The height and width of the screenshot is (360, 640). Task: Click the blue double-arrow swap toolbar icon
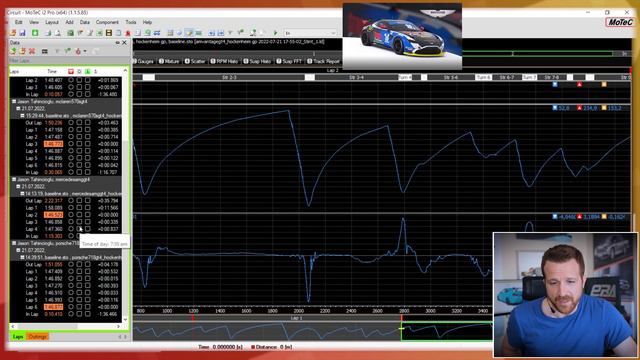157,33
